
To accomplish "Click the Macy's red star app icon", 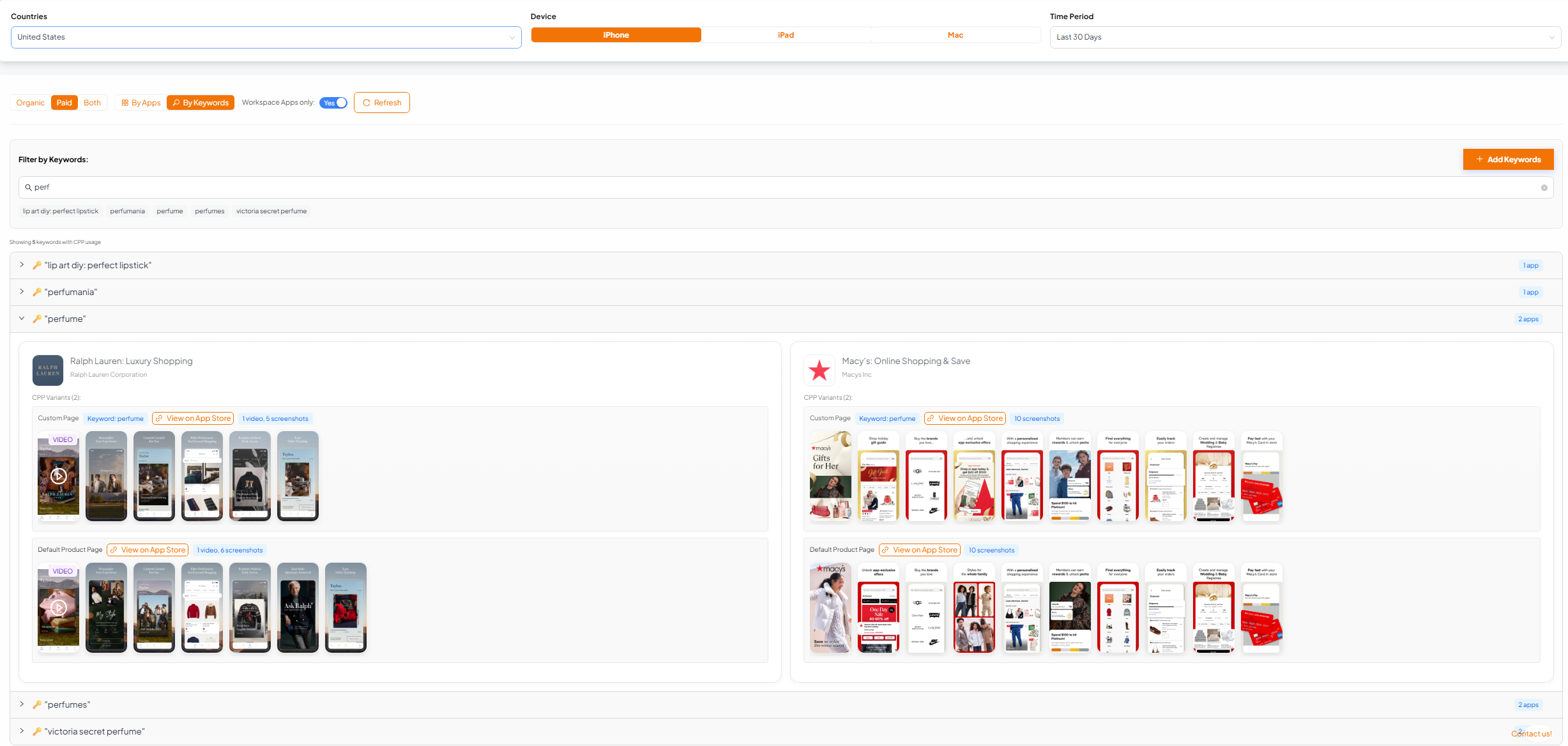I will click(819, 370).
